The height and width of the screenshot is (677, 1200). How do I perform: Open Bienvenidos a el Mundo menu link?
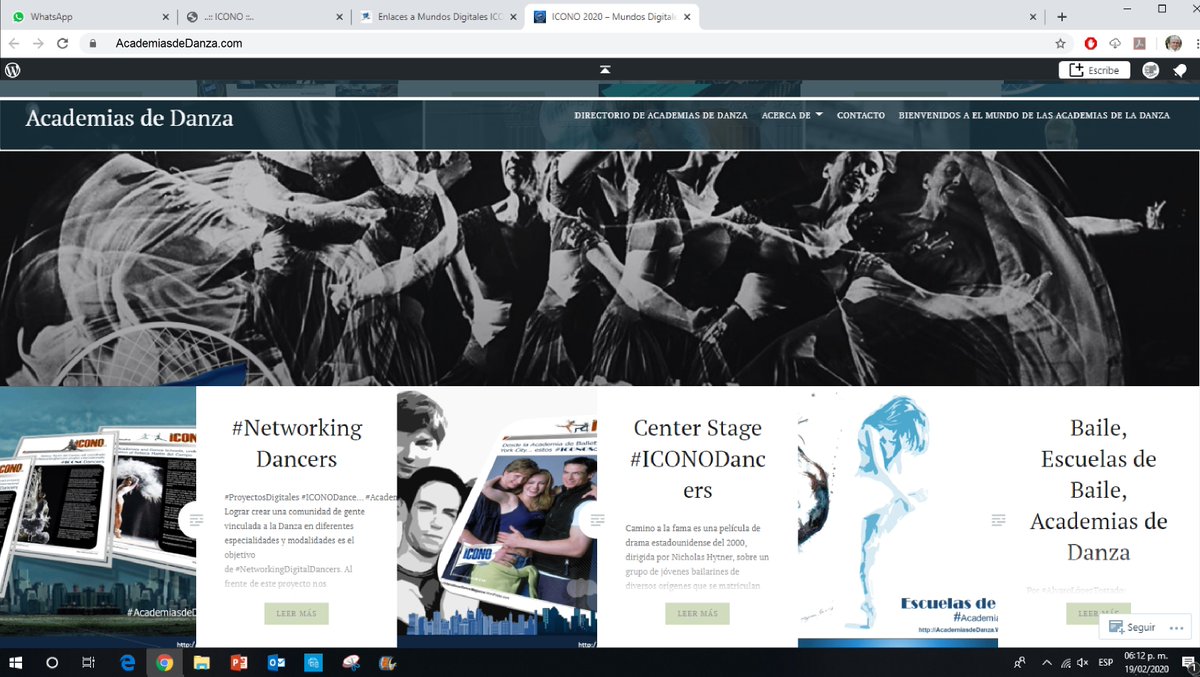tap(1034, 115)
